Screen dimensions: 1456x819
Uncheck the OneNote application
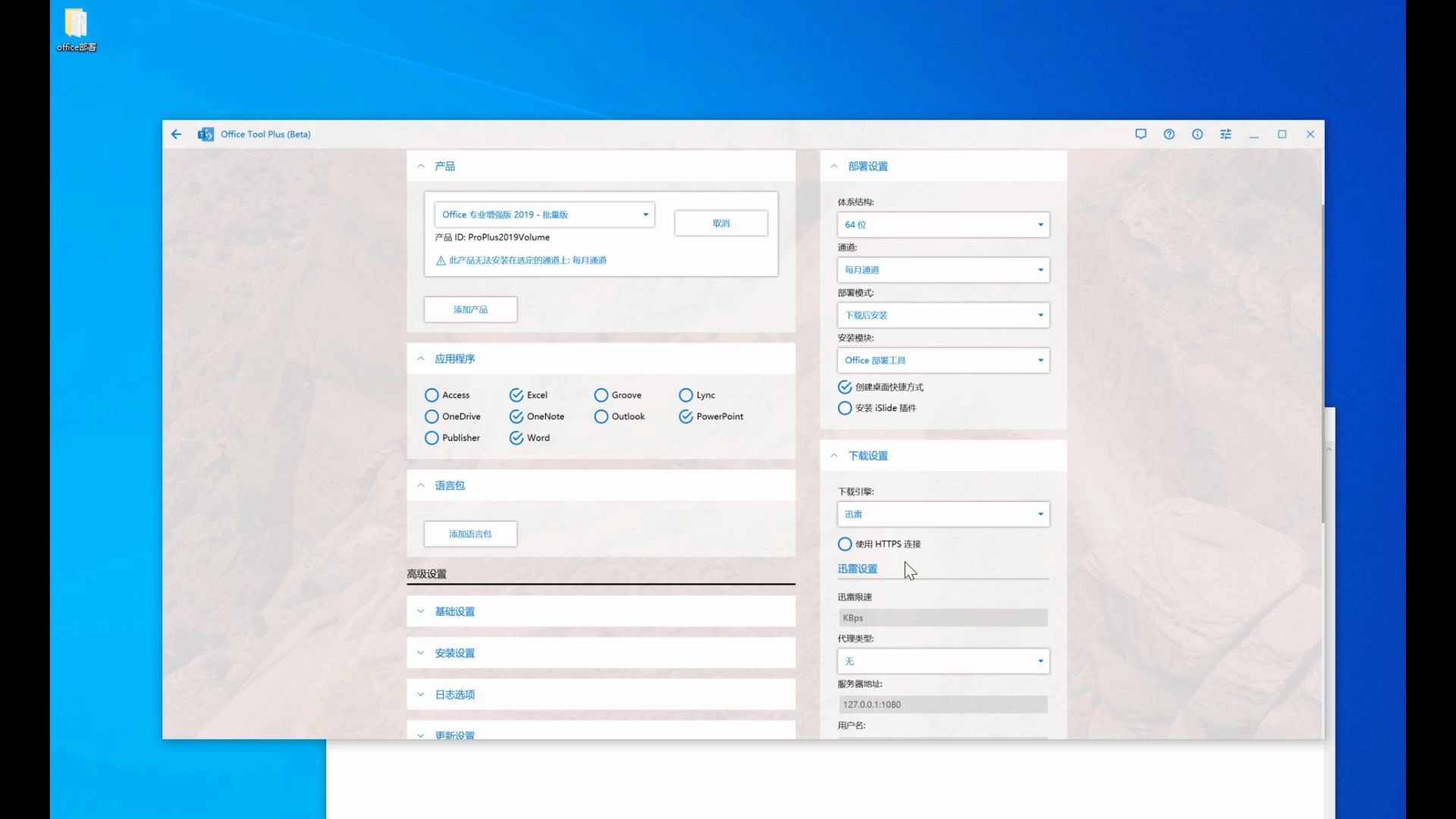coord(516,416)
